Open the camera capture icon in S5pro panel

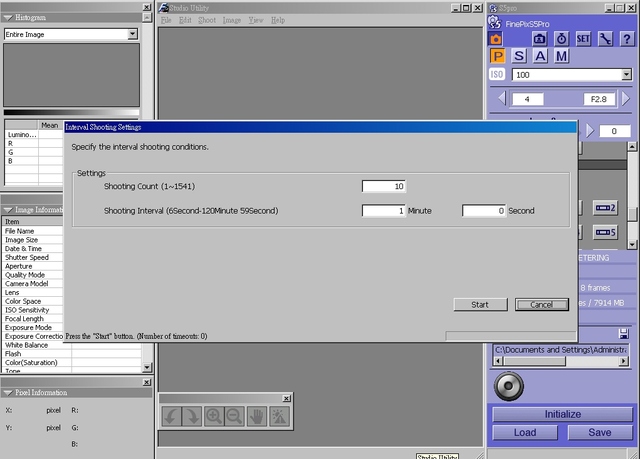pyautogui.click(x=540, y=39)
